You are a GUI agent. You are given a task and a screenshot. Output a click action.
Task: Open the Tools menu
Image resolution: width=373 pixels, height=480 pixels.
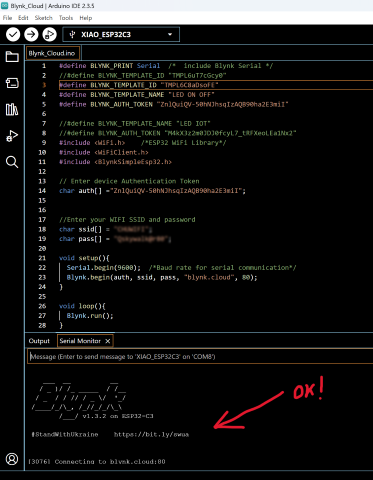point(66,18)
